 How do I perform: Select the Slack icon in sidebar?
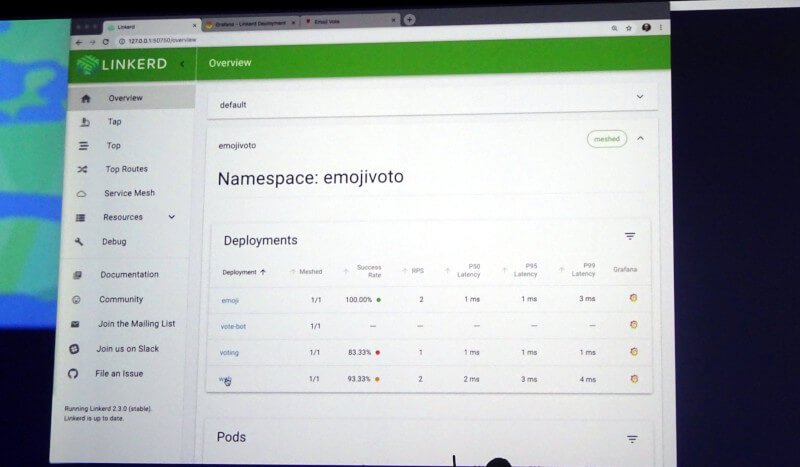coord(74,349)
